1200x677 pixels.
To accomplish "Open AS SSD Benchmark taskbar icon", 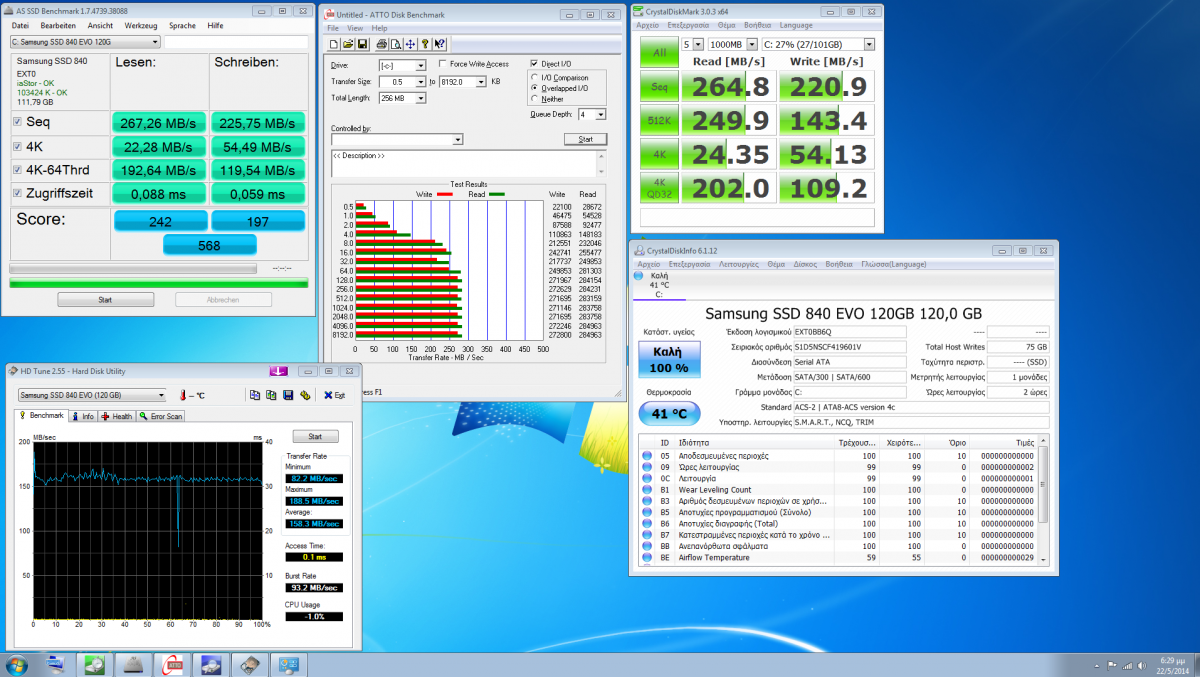I will (133, 664).
